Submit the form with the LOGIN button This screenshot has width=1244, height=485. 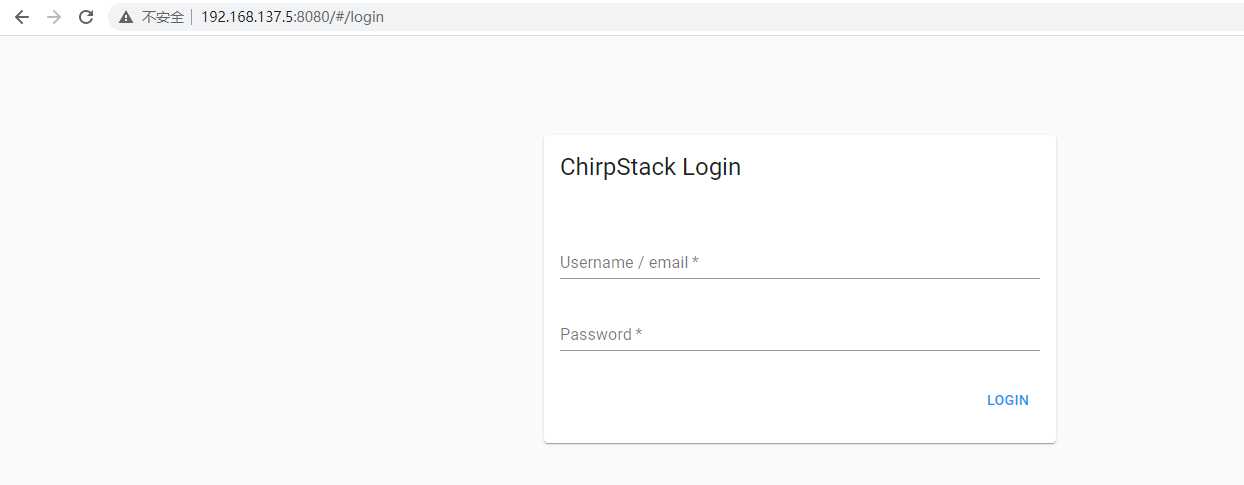click(1008, 400)
